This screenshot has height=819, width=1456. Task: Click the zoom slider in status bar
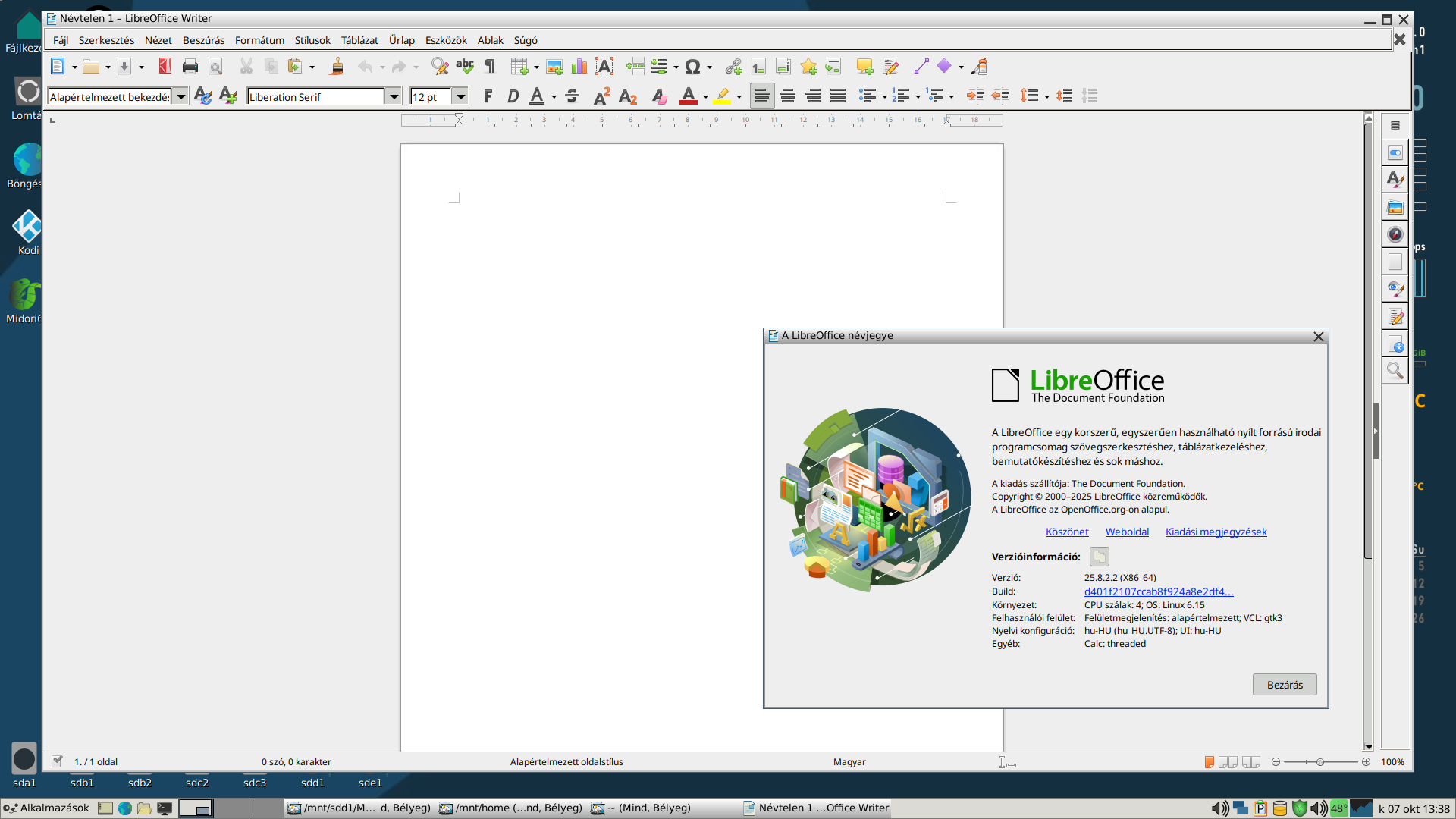tap(1320, 762)
